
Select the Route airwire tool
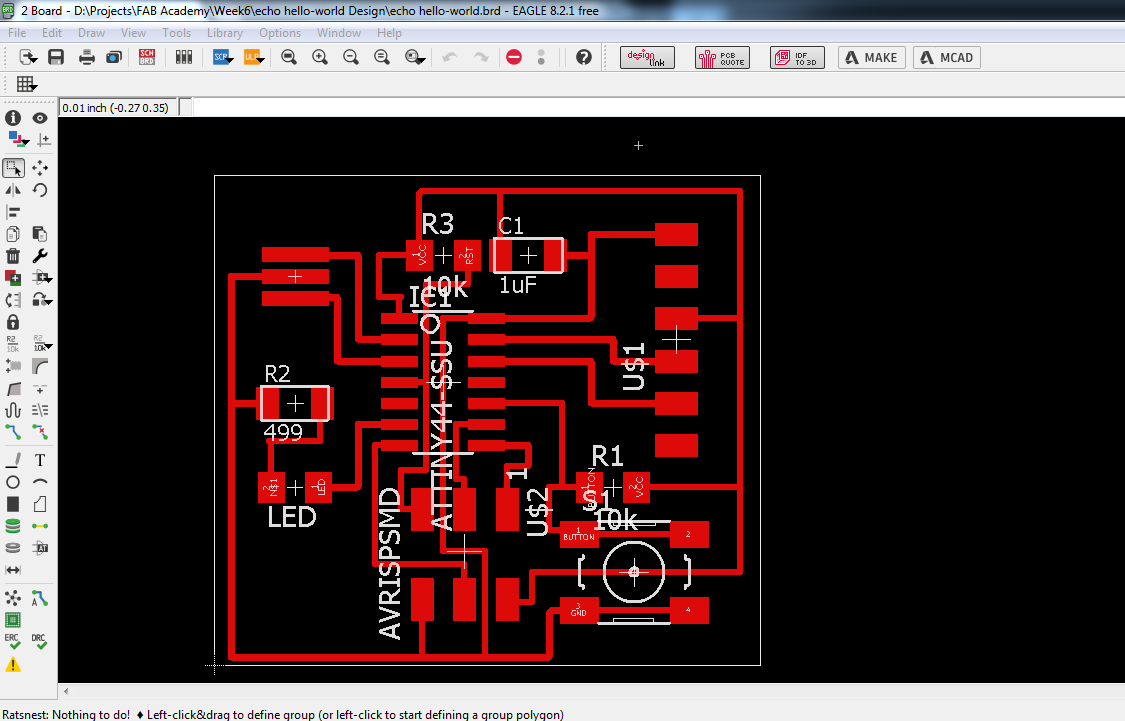click(x=13, y=432)
